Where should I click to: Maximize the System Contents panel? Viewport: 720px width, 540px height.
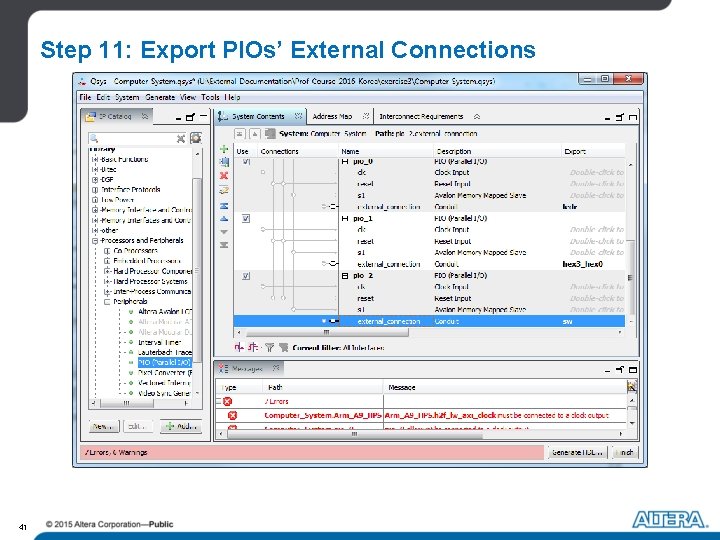pos(633,118)
